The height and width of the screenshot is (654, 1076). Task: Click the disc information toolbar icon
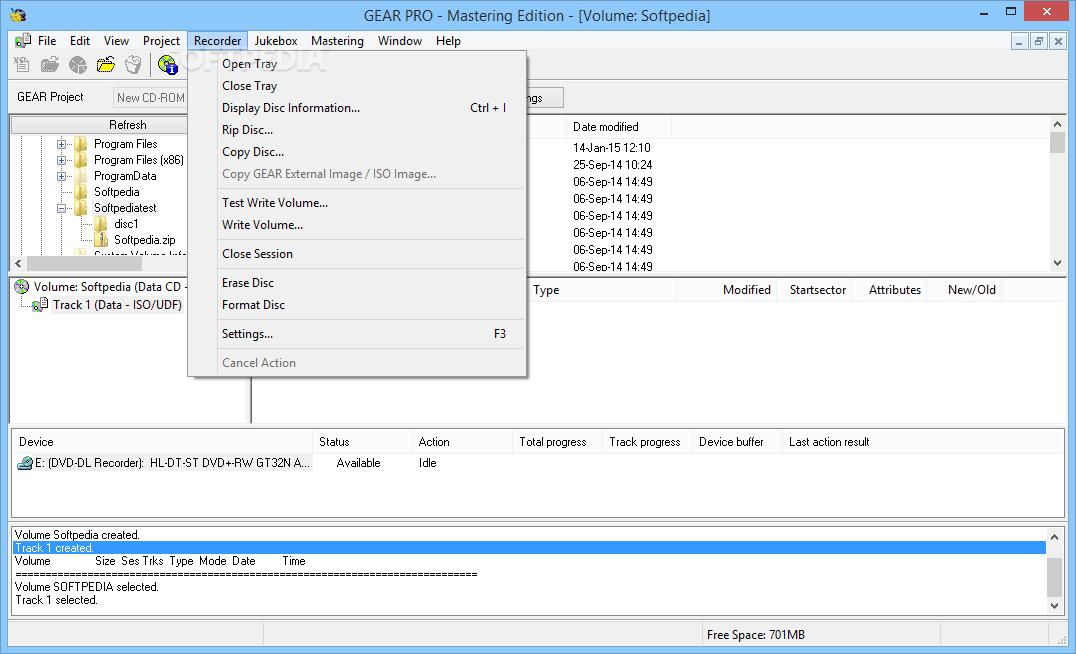click(x=167, y=65)
